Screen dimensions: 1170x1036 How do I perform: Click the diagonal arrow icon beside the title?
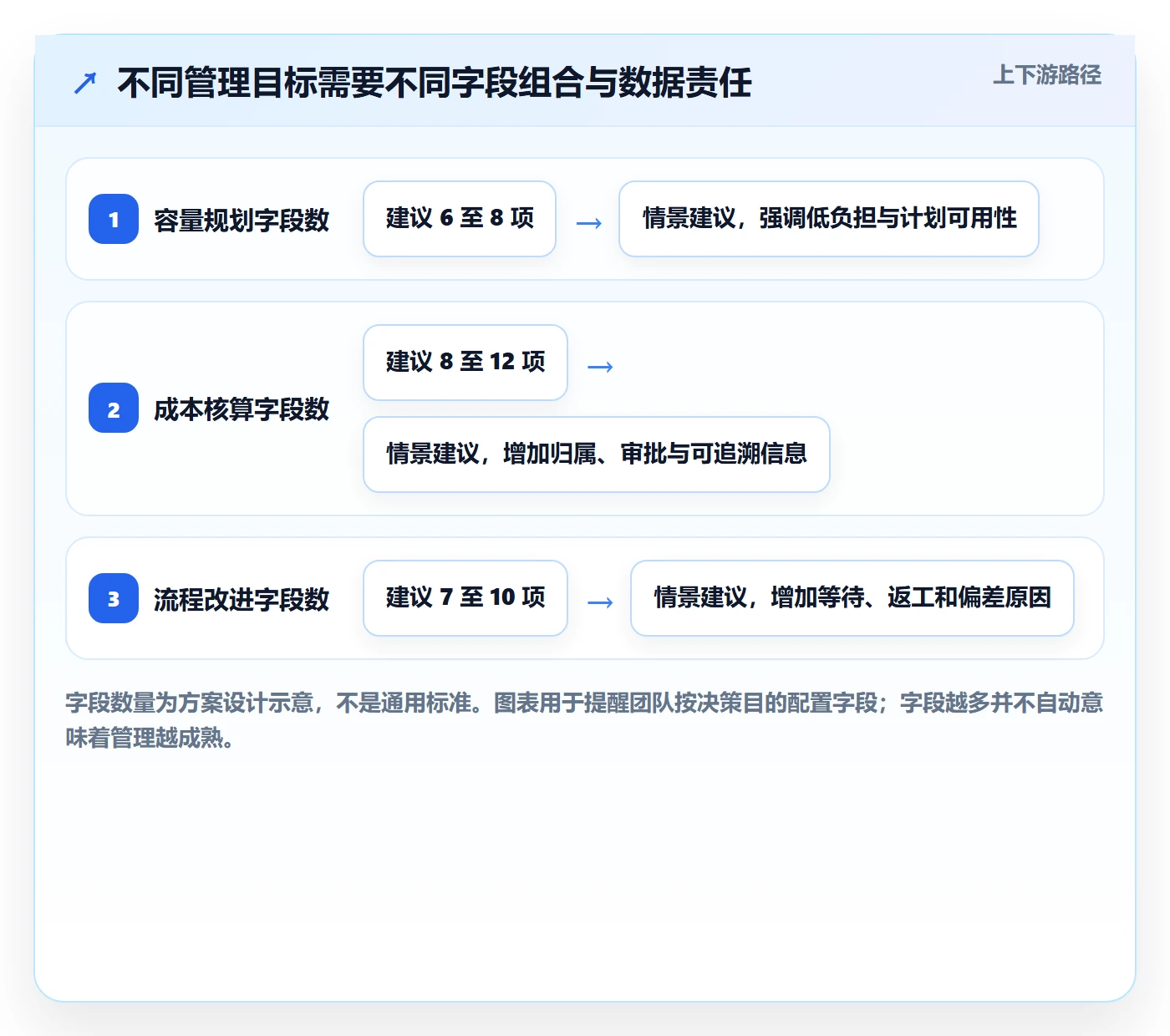(x=85, y=83)
